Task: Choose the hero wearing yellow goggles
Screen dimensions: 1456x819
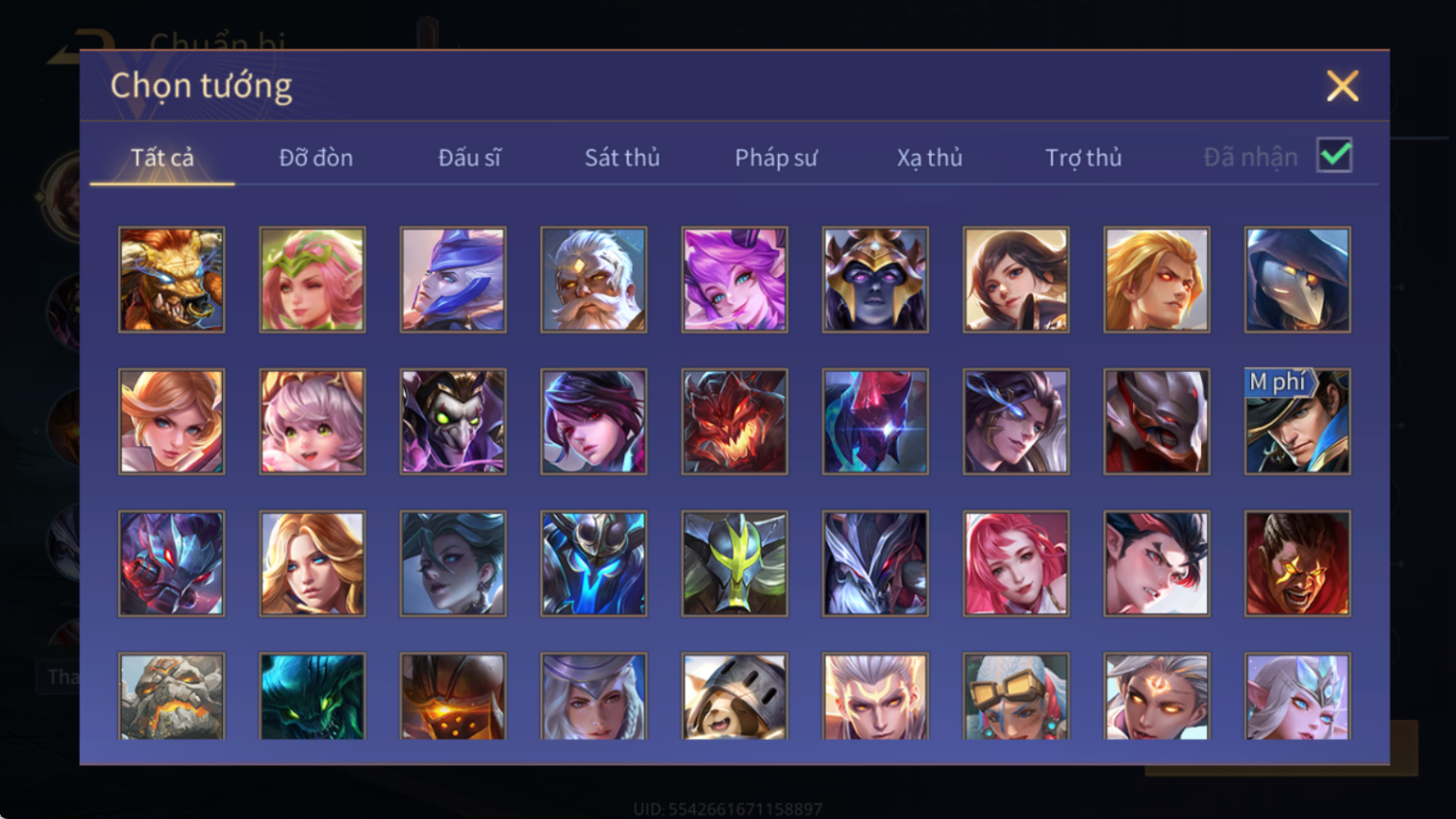Action: 1016,697
